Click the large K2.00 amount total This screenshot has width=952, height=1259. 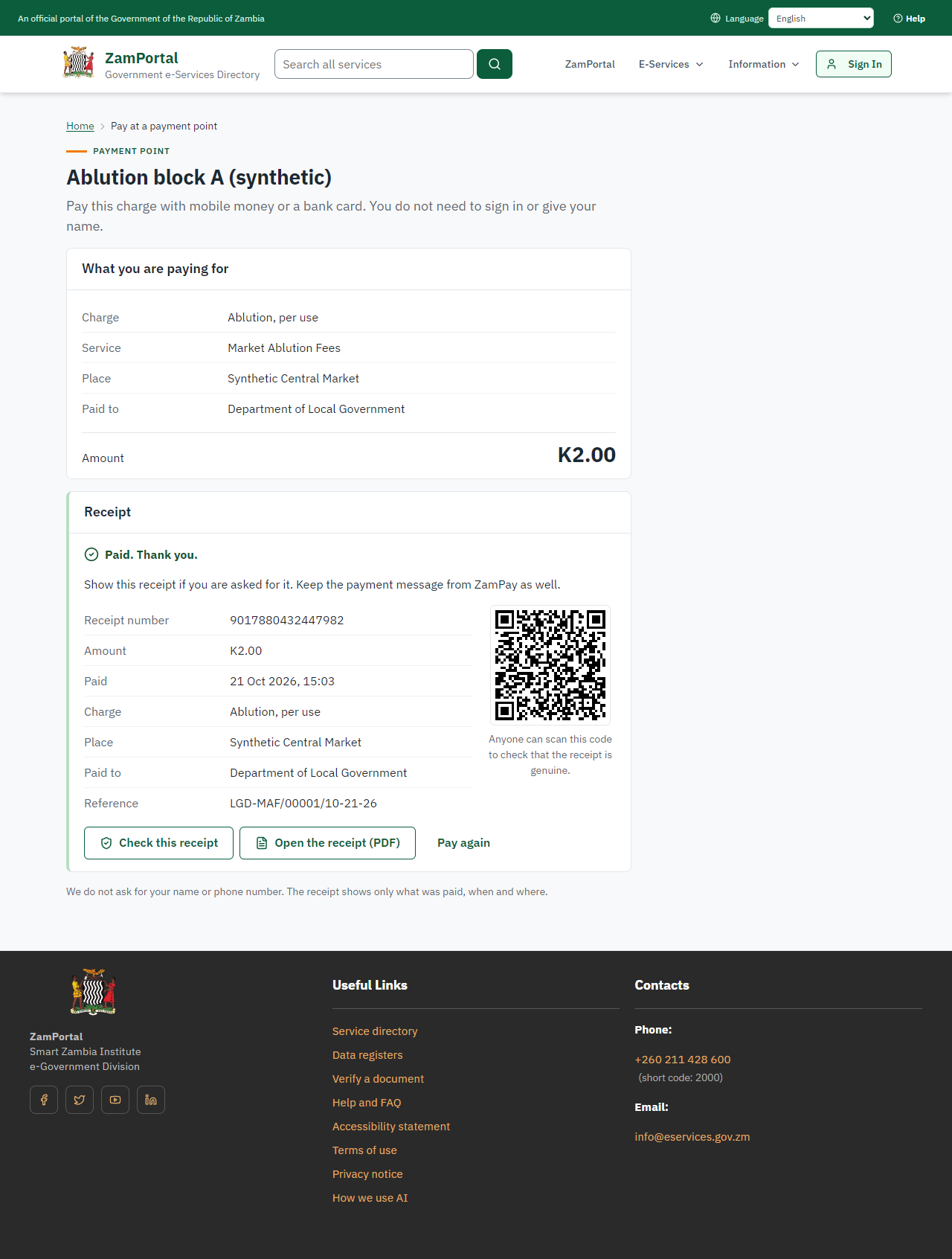[x=587, y=455]
